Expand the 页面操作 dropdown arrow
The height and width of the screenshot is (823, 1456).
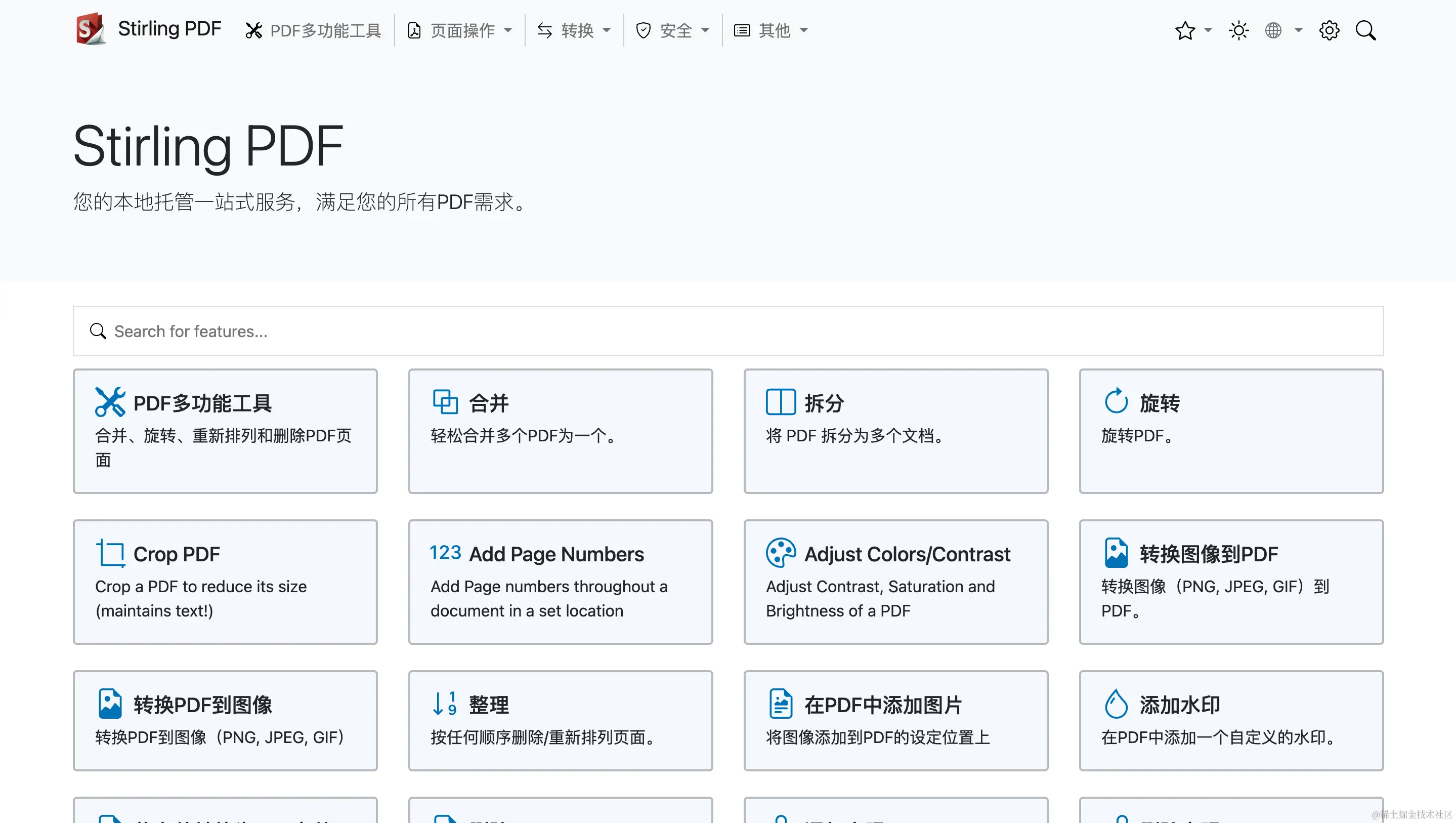[507, 30]
